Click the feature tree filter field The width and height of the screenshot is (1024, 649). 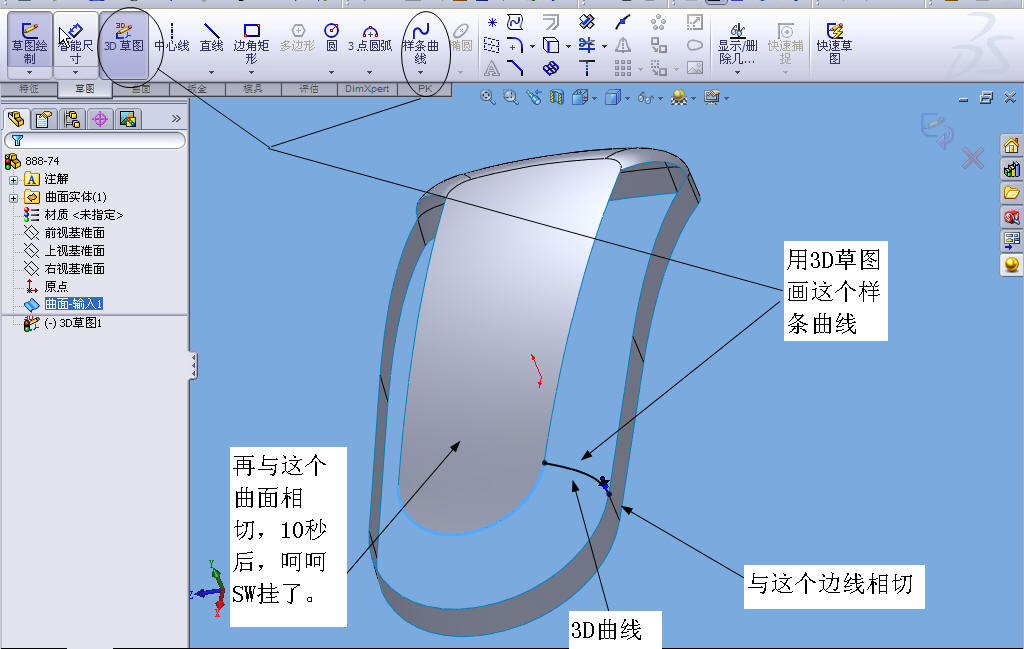(x=95, y=140)
